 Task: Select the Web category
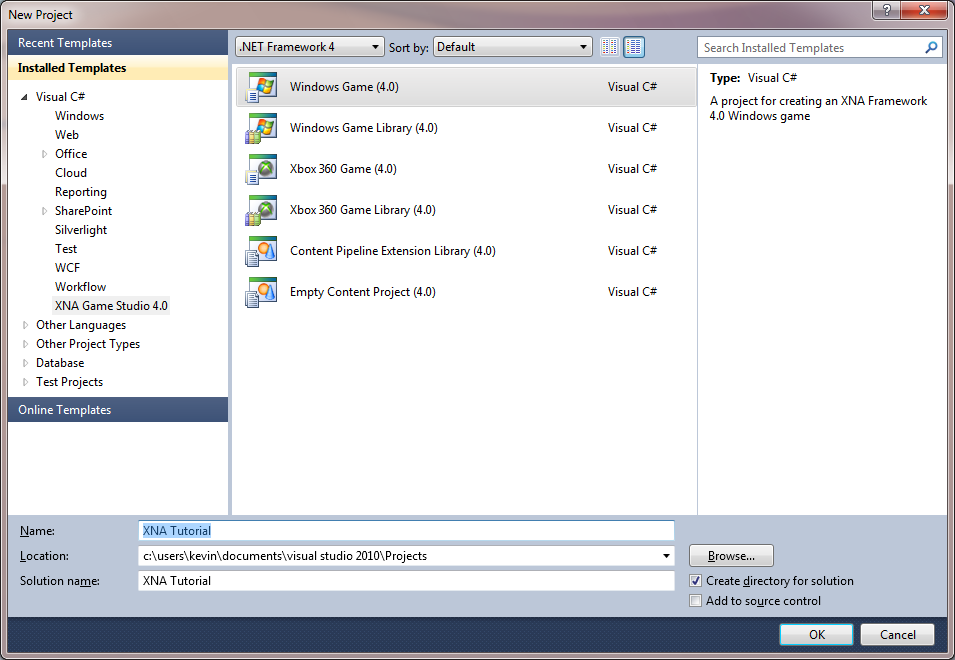[66, 135]
